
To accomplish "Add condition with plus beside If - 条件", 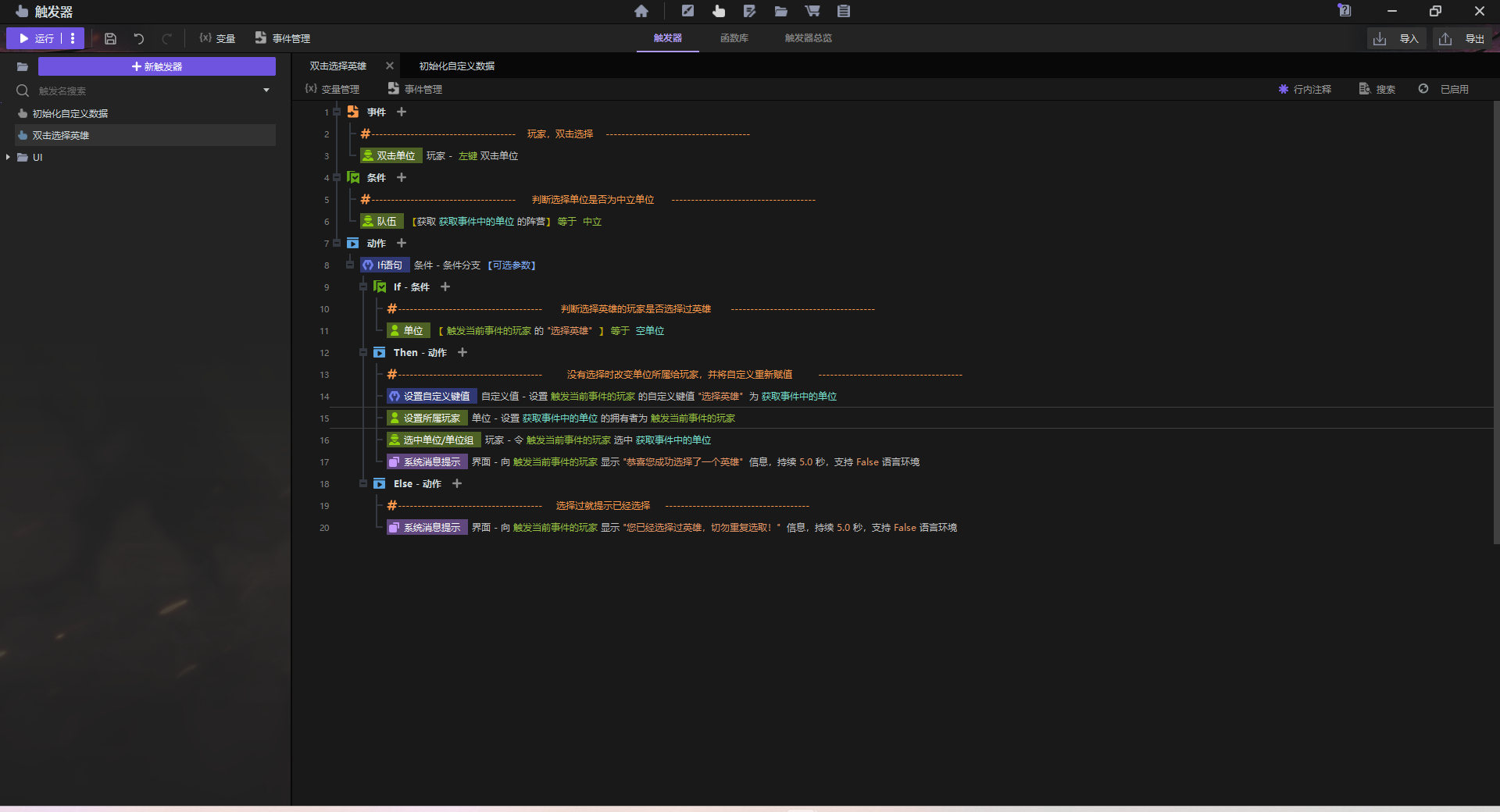I will (x=445, y=287).
